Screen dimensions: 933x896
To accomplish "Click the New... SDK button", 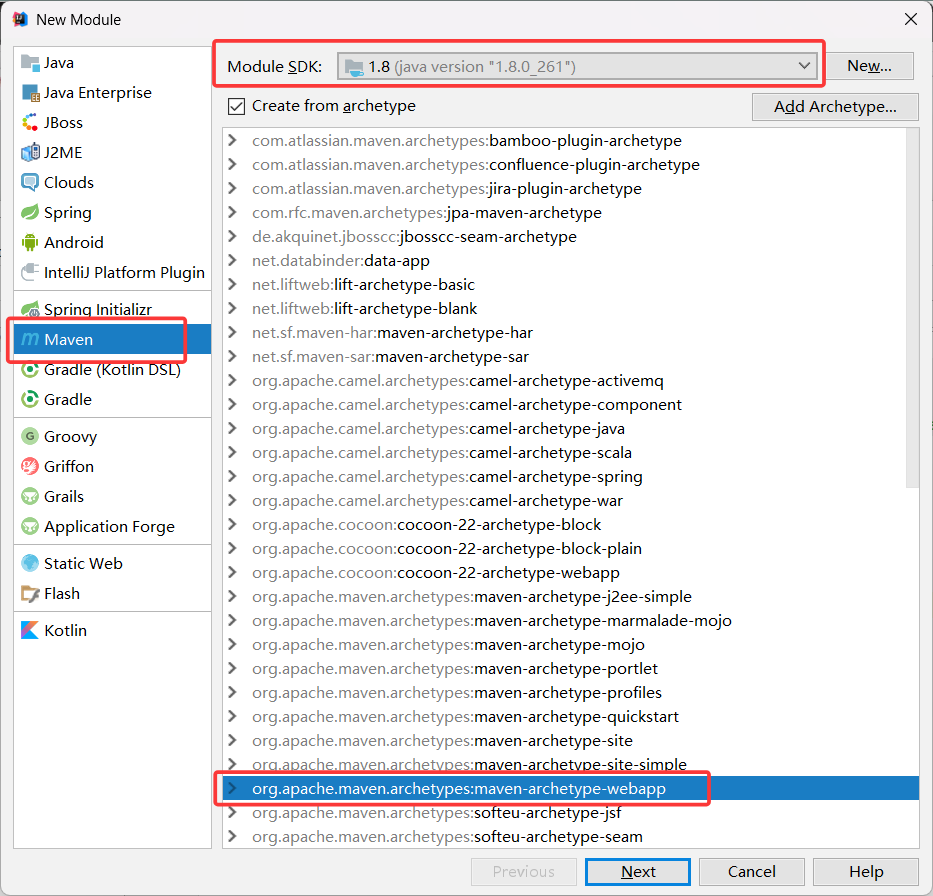I will (x=869, y=66).
